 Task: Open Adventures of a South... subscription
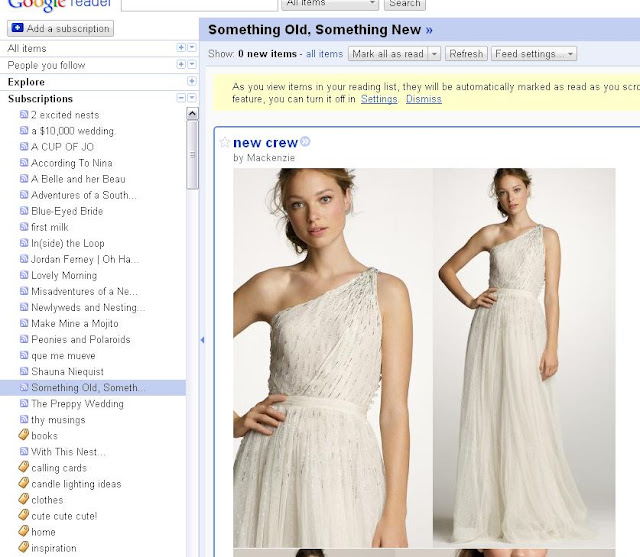84,195
